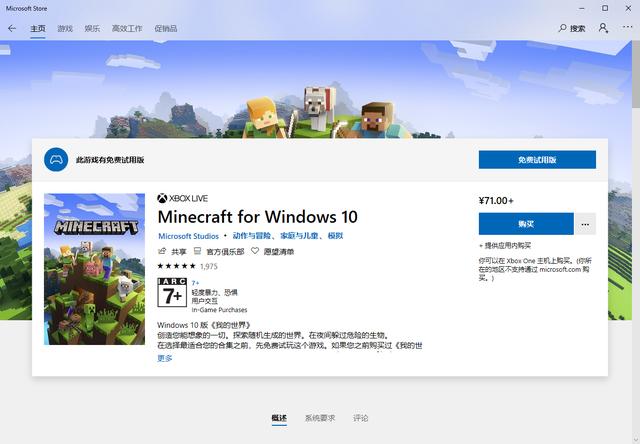Click the Minecraft box art thumbnail
The image size is (640, 444).
tap(94, 269)
